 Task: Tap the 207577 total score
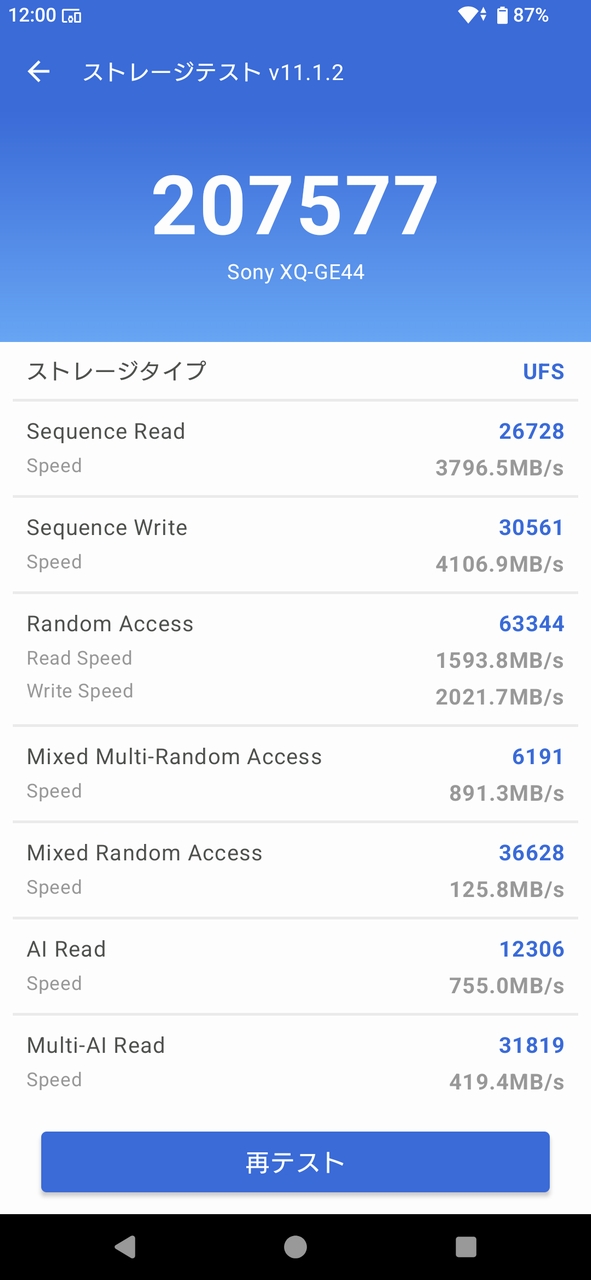(295, 206)
